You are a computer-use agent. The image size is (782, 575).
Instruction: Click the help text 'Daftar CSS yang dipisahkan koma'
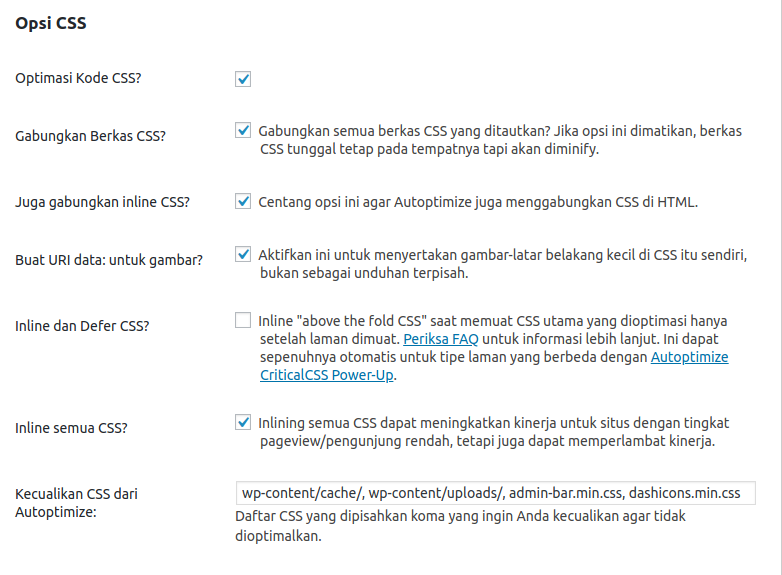point(460,526)
